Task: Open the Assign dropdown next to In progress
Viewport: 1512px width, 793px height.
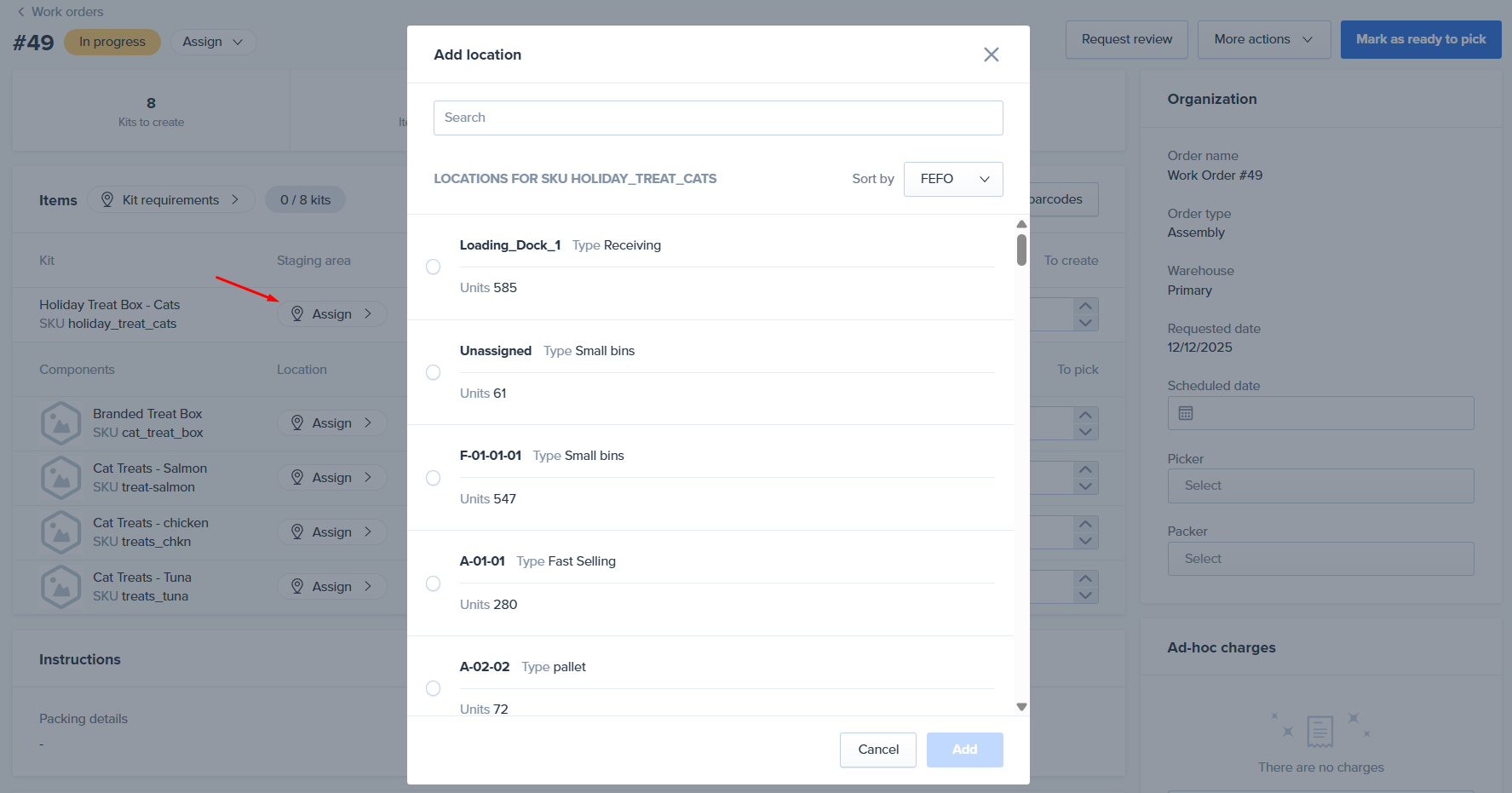Action: (x=213, y=42)
